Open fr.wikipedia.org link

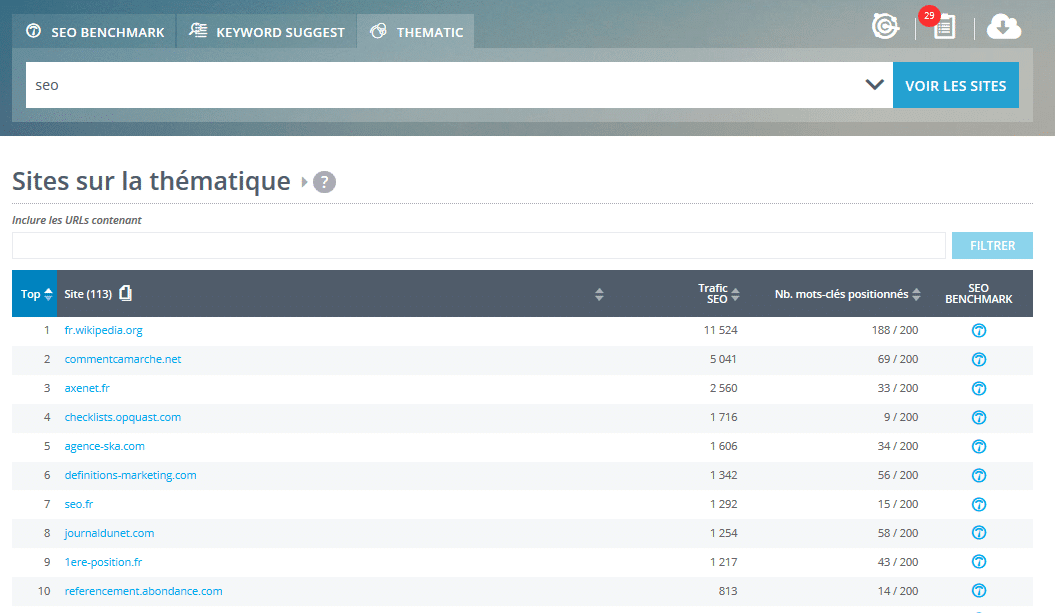tap(104, 330)
